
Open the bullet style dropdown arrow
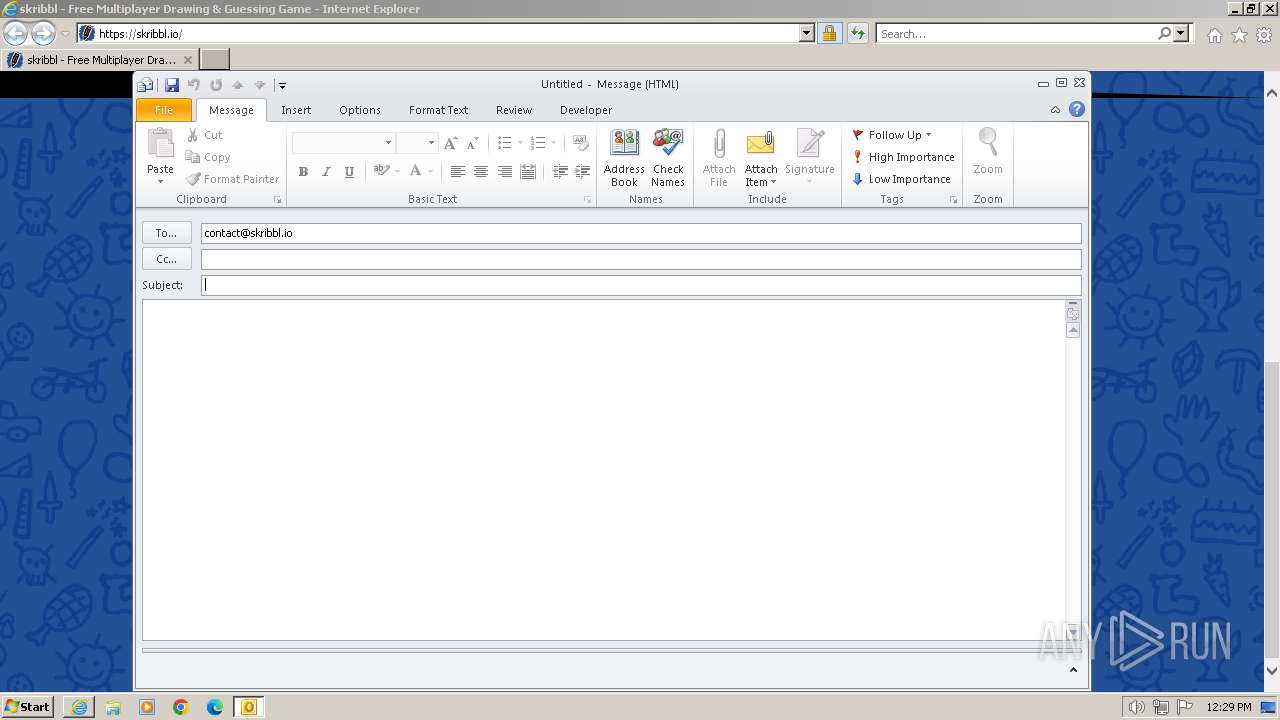coord(521,143)
